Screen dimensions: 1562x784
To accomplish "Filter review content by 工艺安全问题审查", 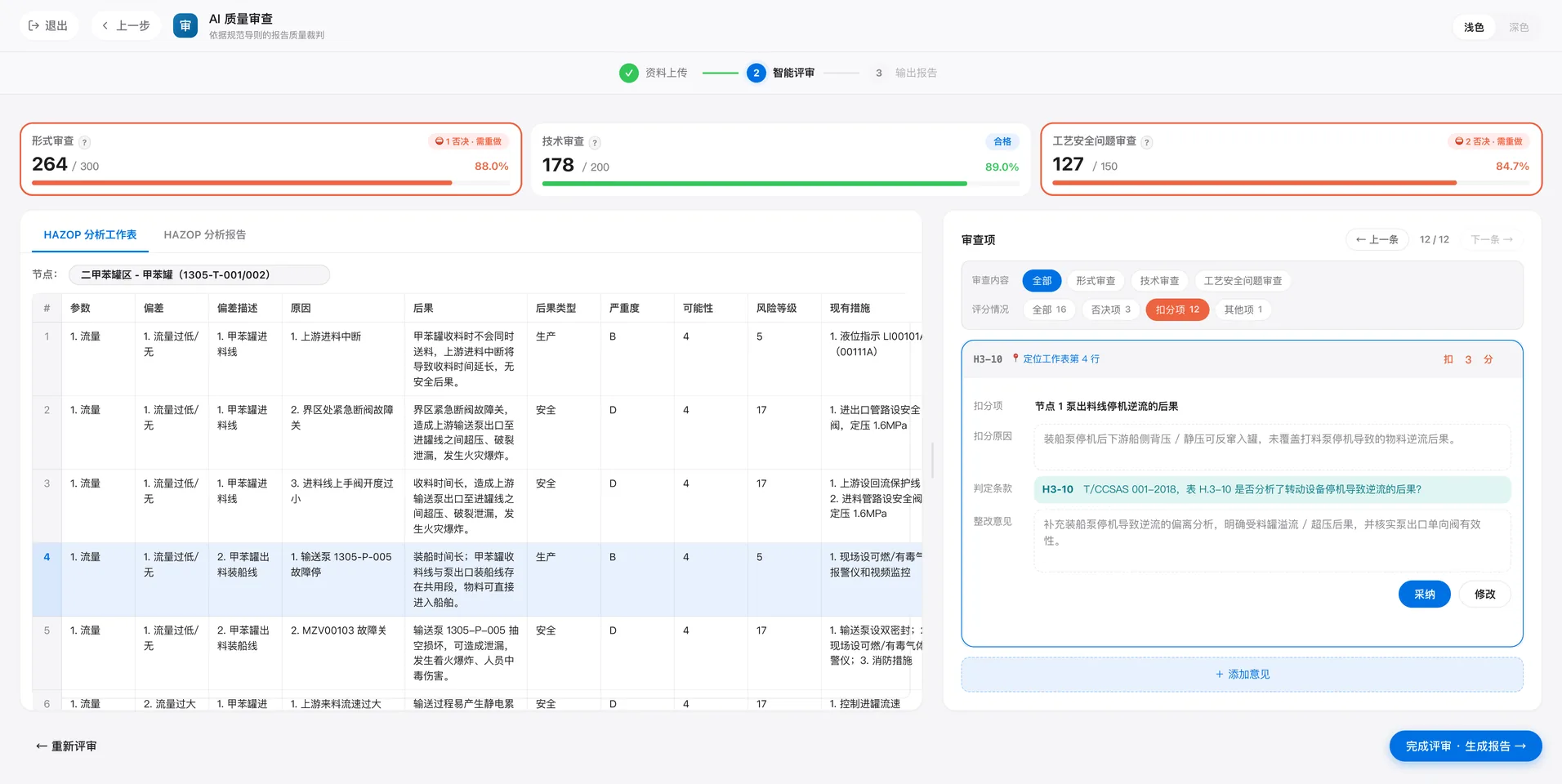I will coord(1243,281).
